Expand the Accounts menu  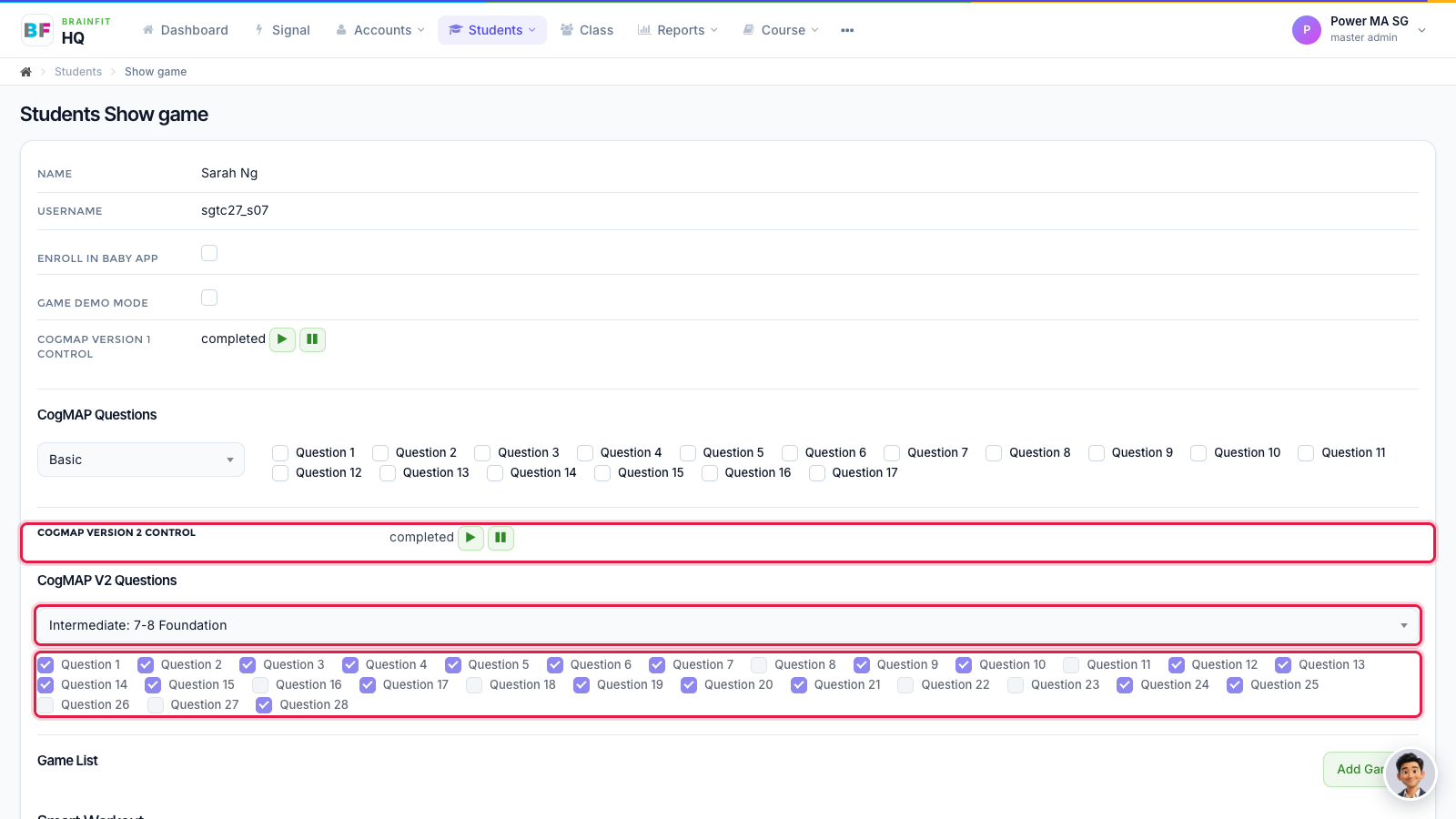click(x=380, y=30)
